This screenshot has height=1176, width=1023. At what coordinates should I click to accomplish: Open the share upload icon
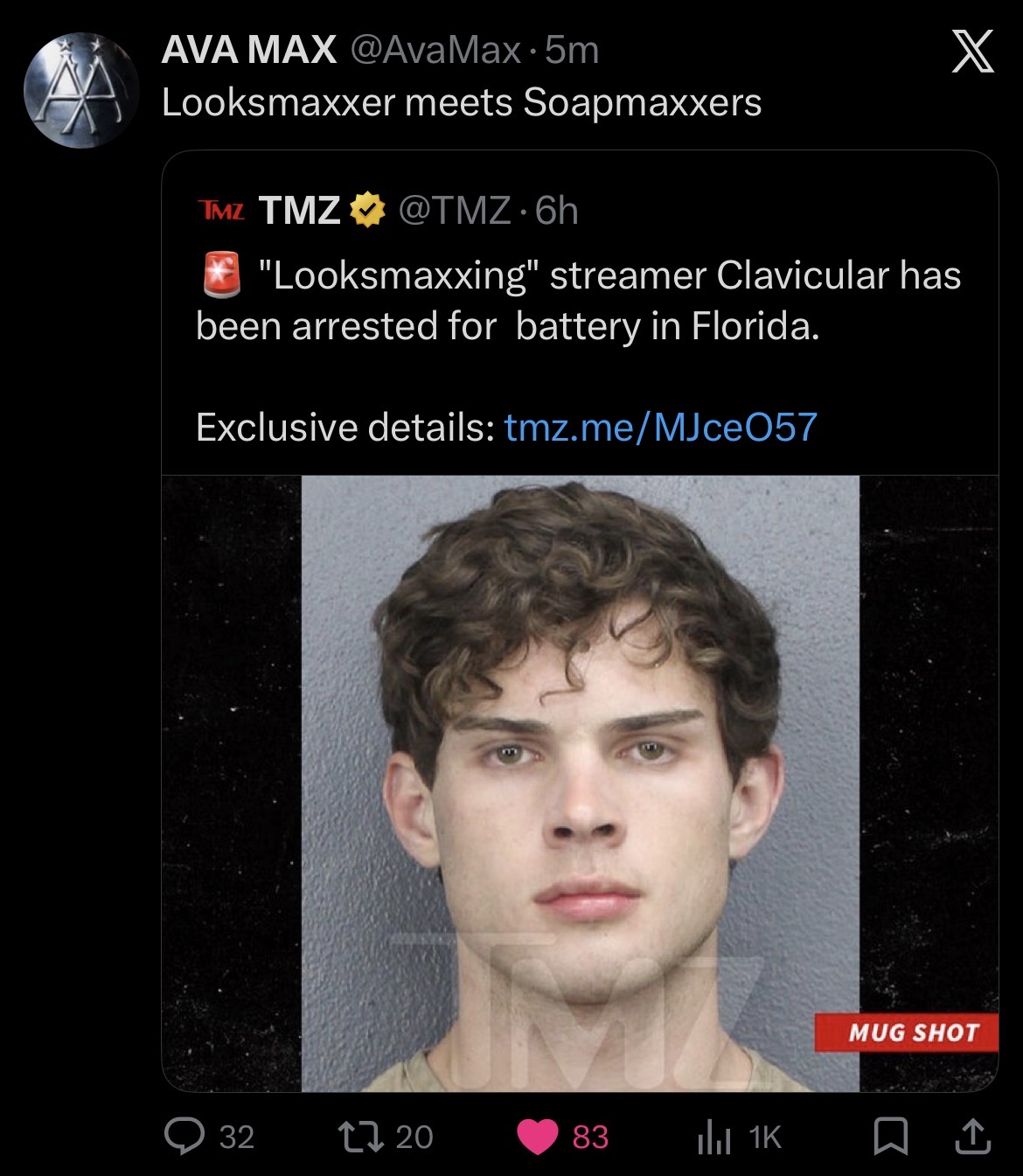click(x=971, y=1136)
